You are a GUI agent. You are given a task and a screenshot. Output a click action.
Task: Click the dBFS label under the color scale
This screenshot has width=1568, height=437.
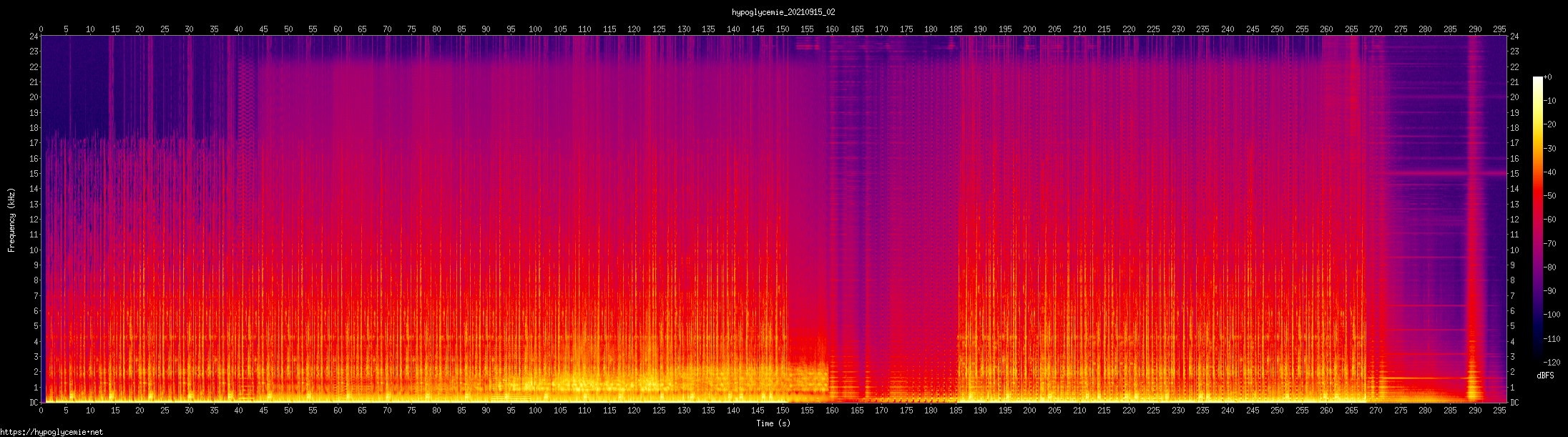point(1545,375)
